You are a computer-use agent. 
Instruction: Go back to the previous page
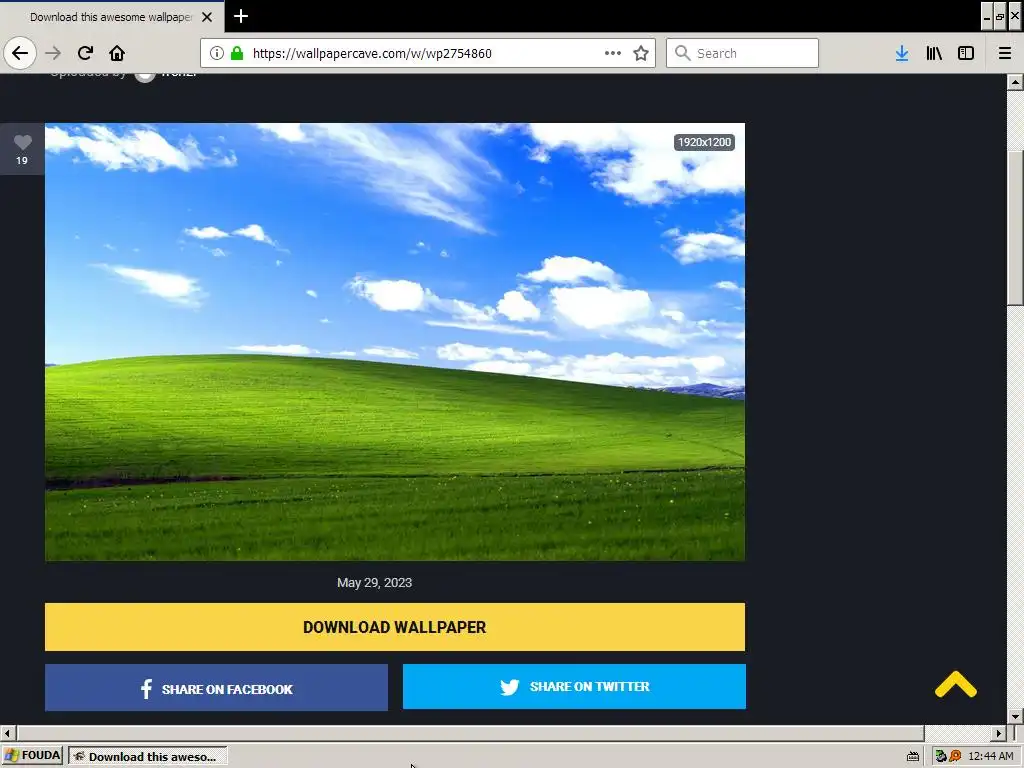click(20, 53)
